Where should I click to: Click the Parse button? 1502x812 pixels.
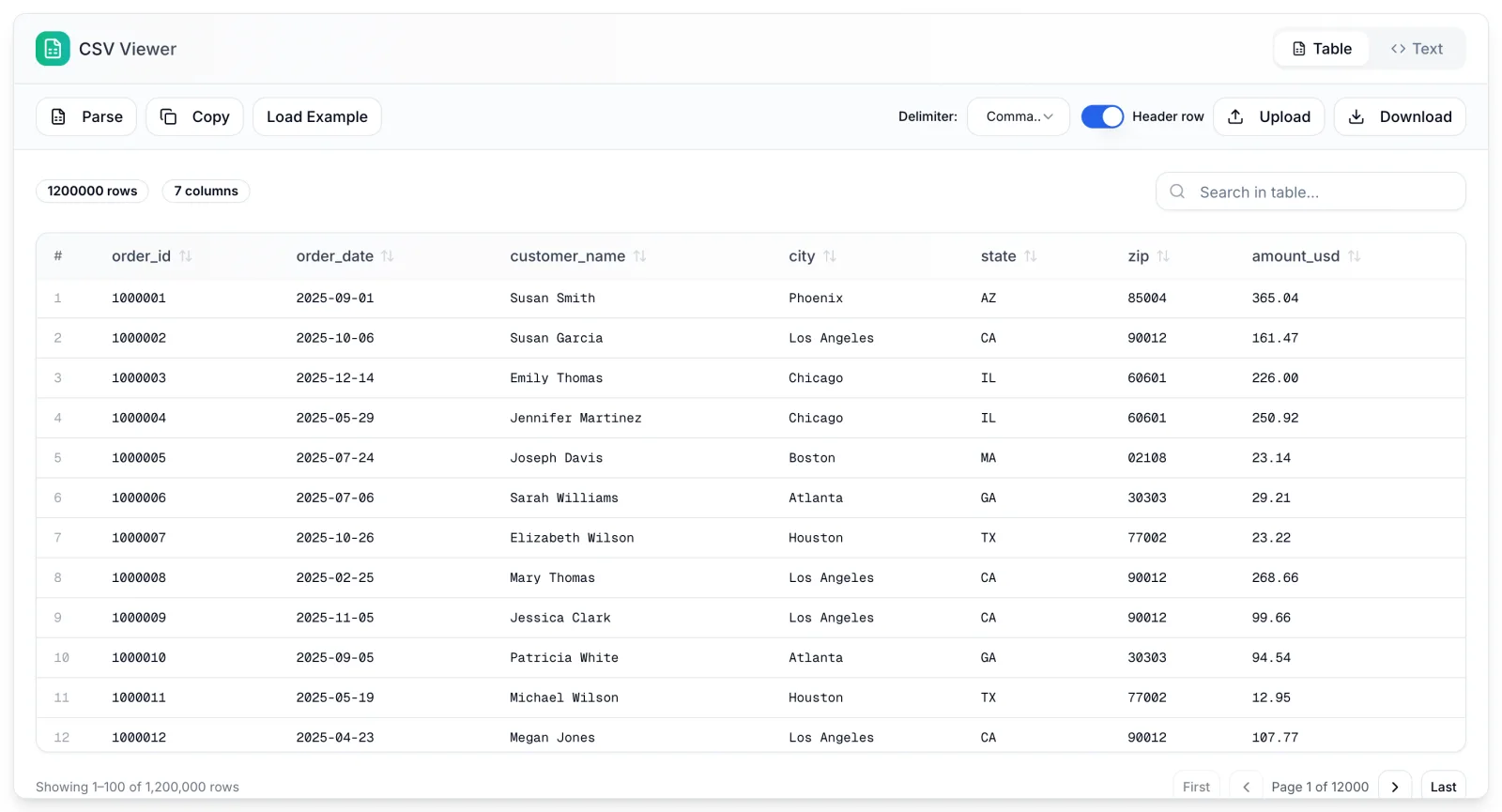pyautogui.click(x=86, y=116)
